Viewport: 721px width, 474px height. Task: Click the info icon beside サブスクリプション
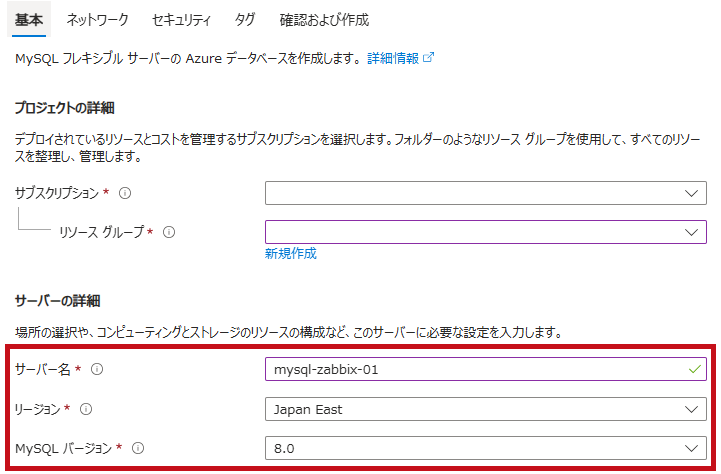coord(125,193)
